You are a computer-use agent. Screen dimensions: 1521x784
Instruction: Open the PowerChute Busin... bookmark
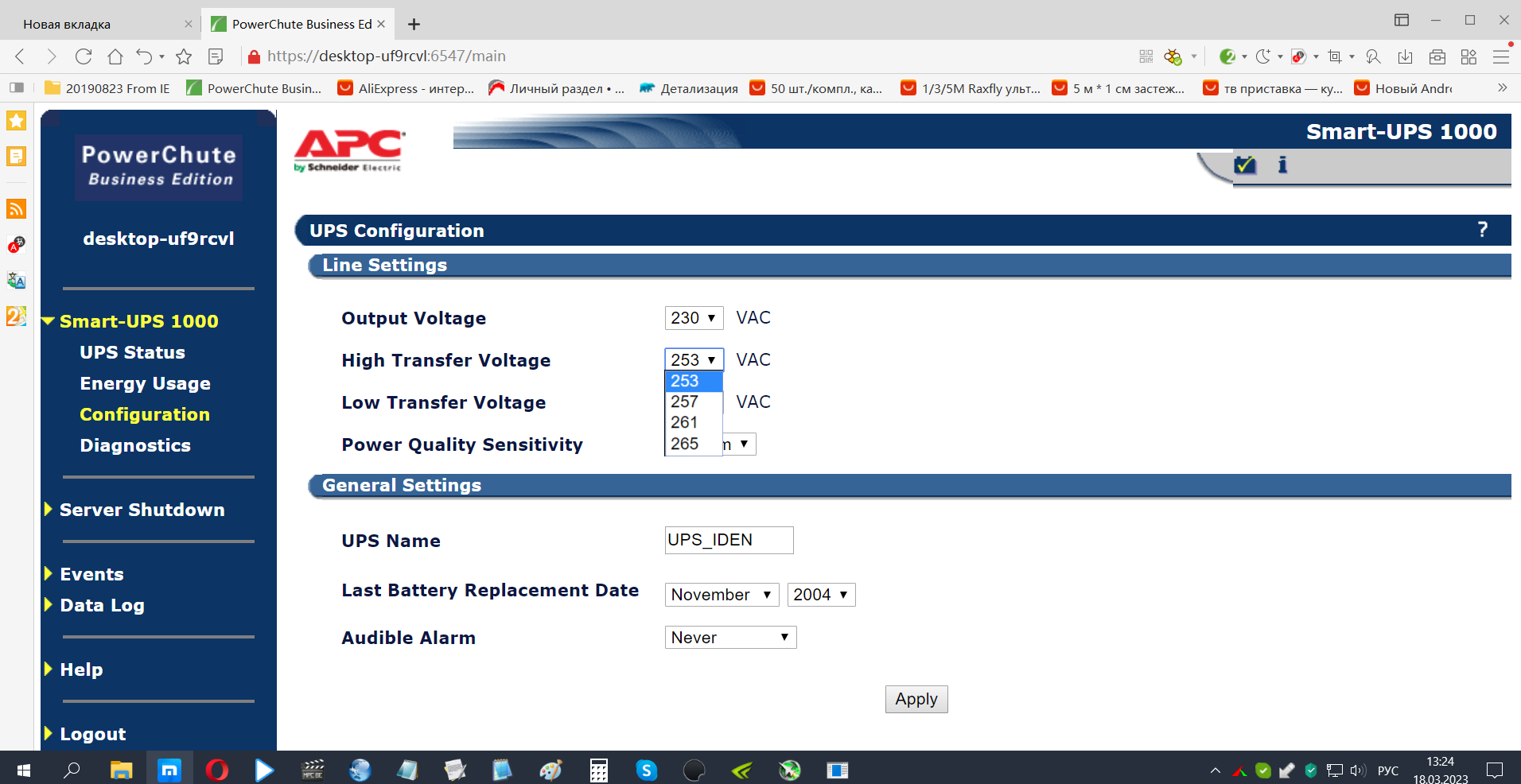[x=255, y=88]
